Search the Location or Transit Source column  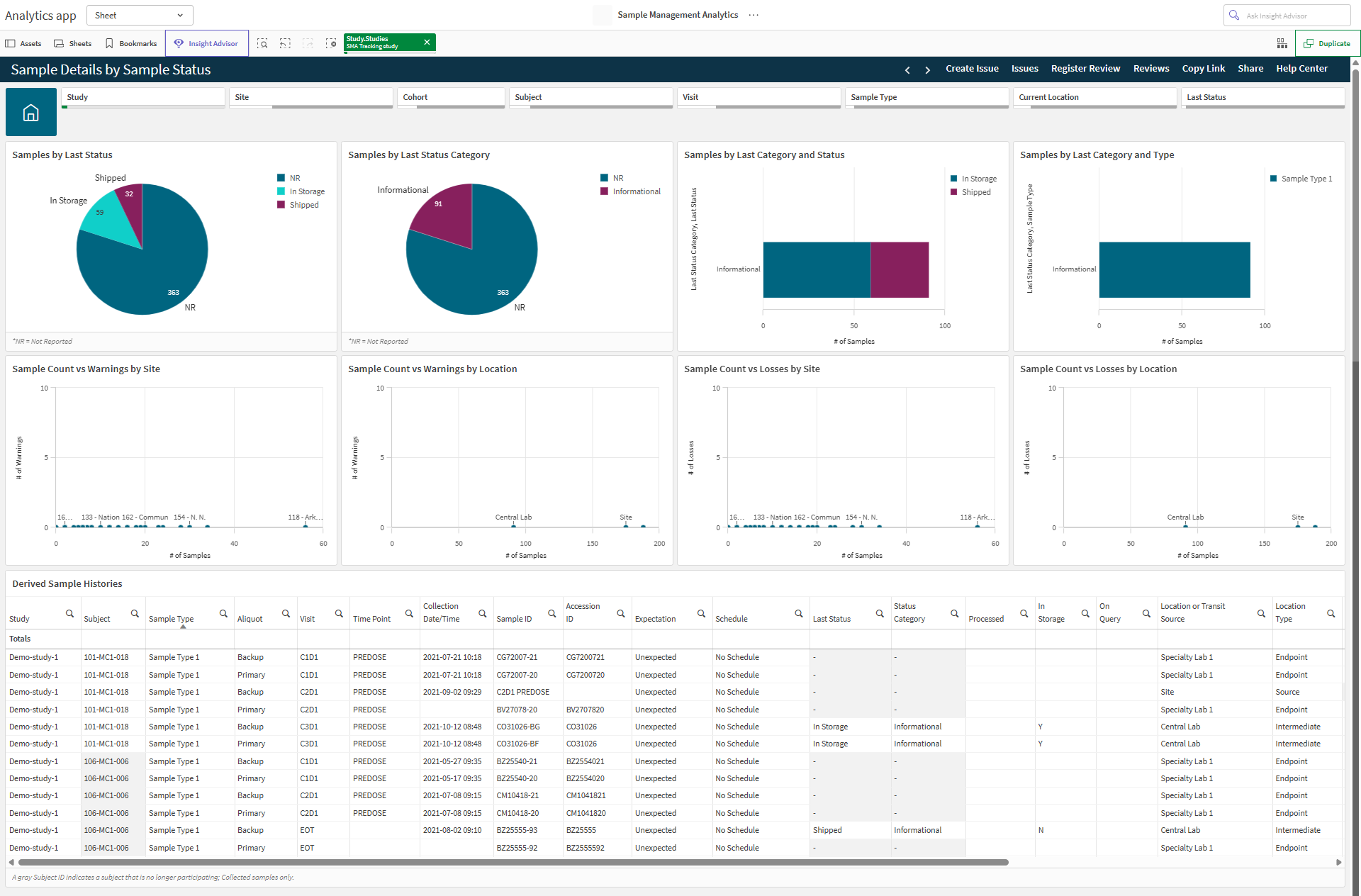pos(1261,614)
